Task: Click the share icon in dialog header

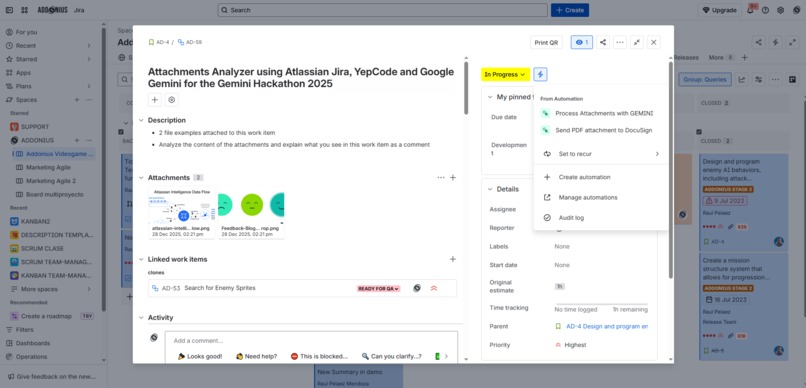Action: (x=603, y=43)
